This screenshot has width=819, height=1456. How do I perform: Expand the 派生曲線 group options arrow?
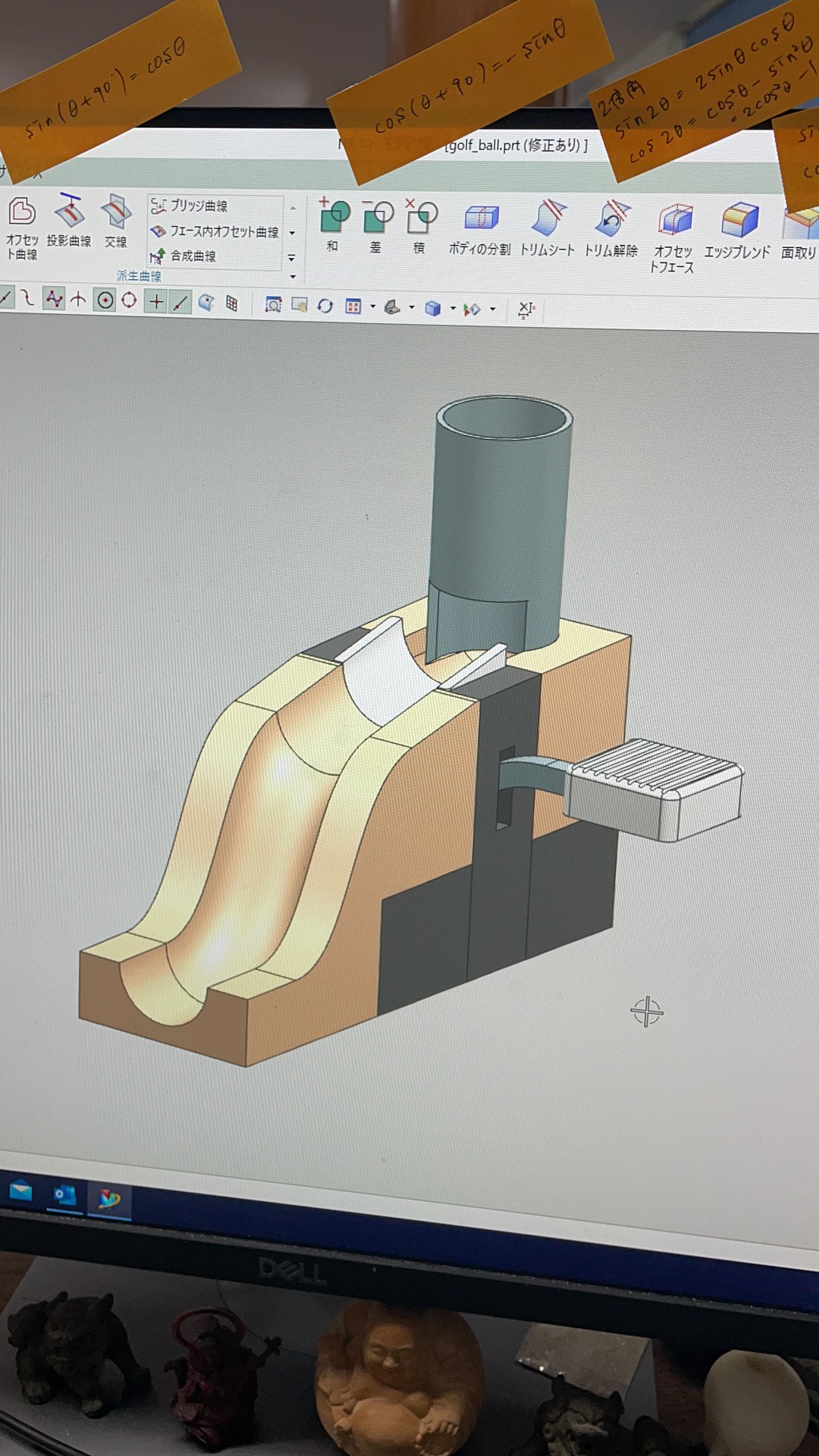coord(293,277)
